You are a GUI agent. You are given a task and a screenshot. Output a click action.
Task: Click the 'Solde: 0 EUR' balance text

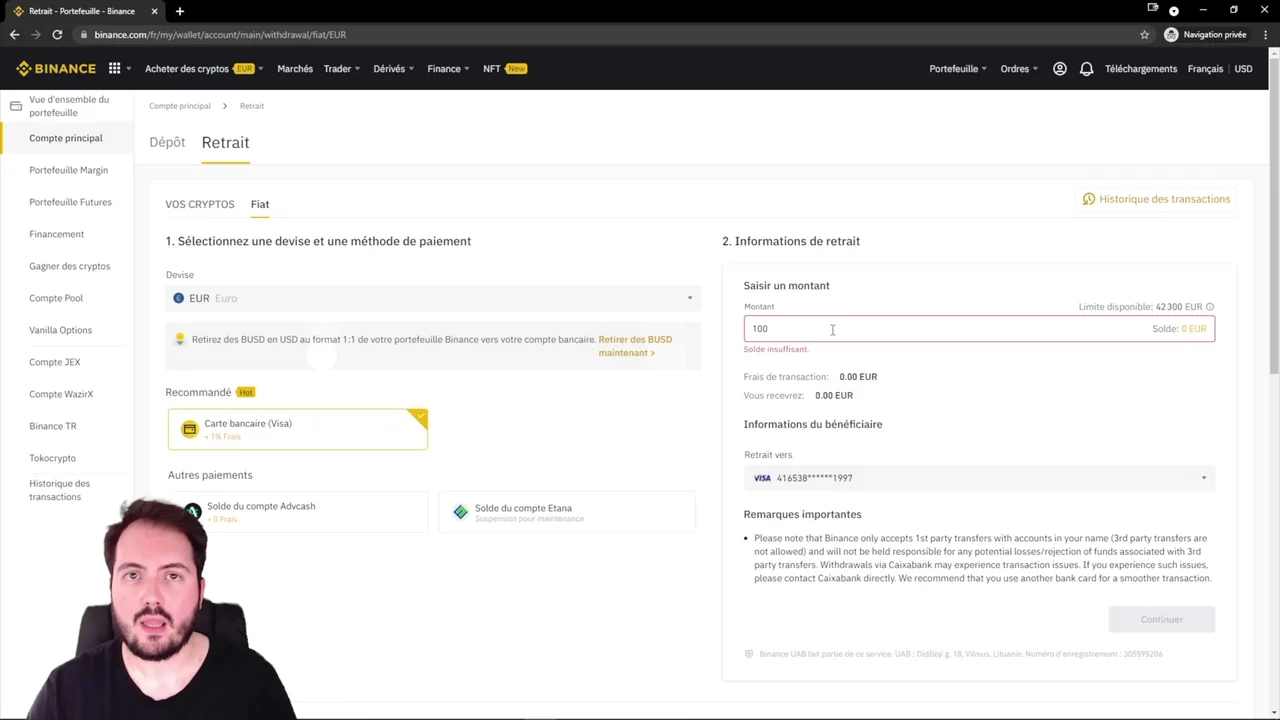(x=1179, y=329)
